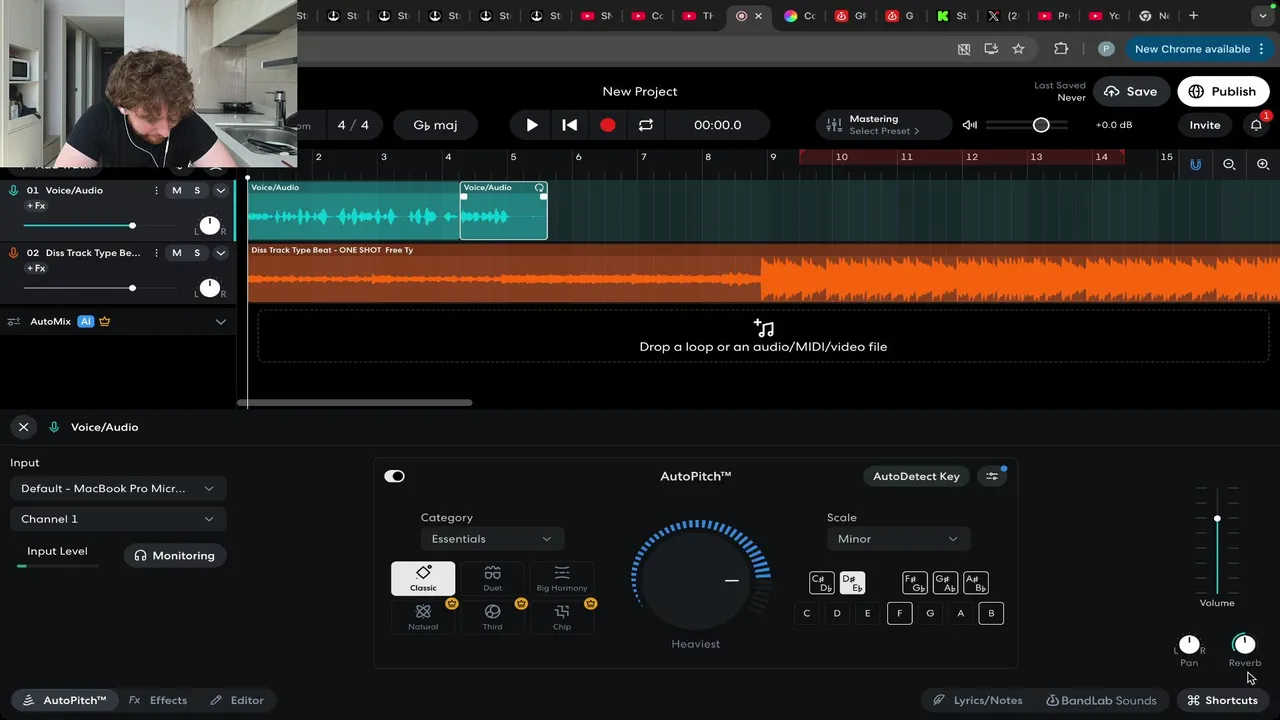
Task: Open options menu for Diss Track track
Action: coord(156,253)
